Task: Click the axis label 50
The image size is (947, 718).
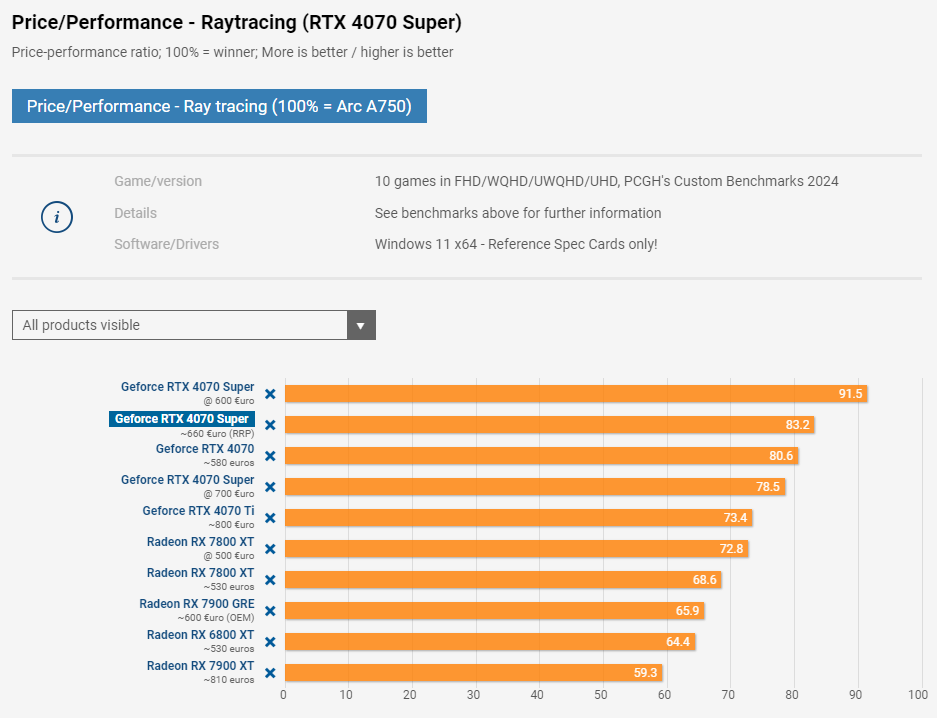Action: (600, 695)
